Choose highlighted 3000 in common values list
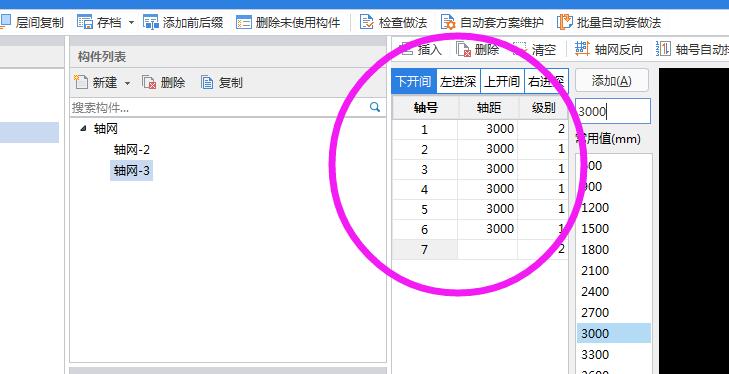 613,333
